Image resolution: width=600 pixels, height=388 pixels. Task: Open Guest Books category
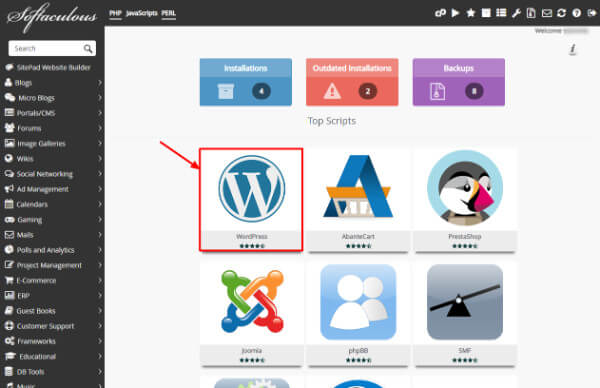[36, 311]
